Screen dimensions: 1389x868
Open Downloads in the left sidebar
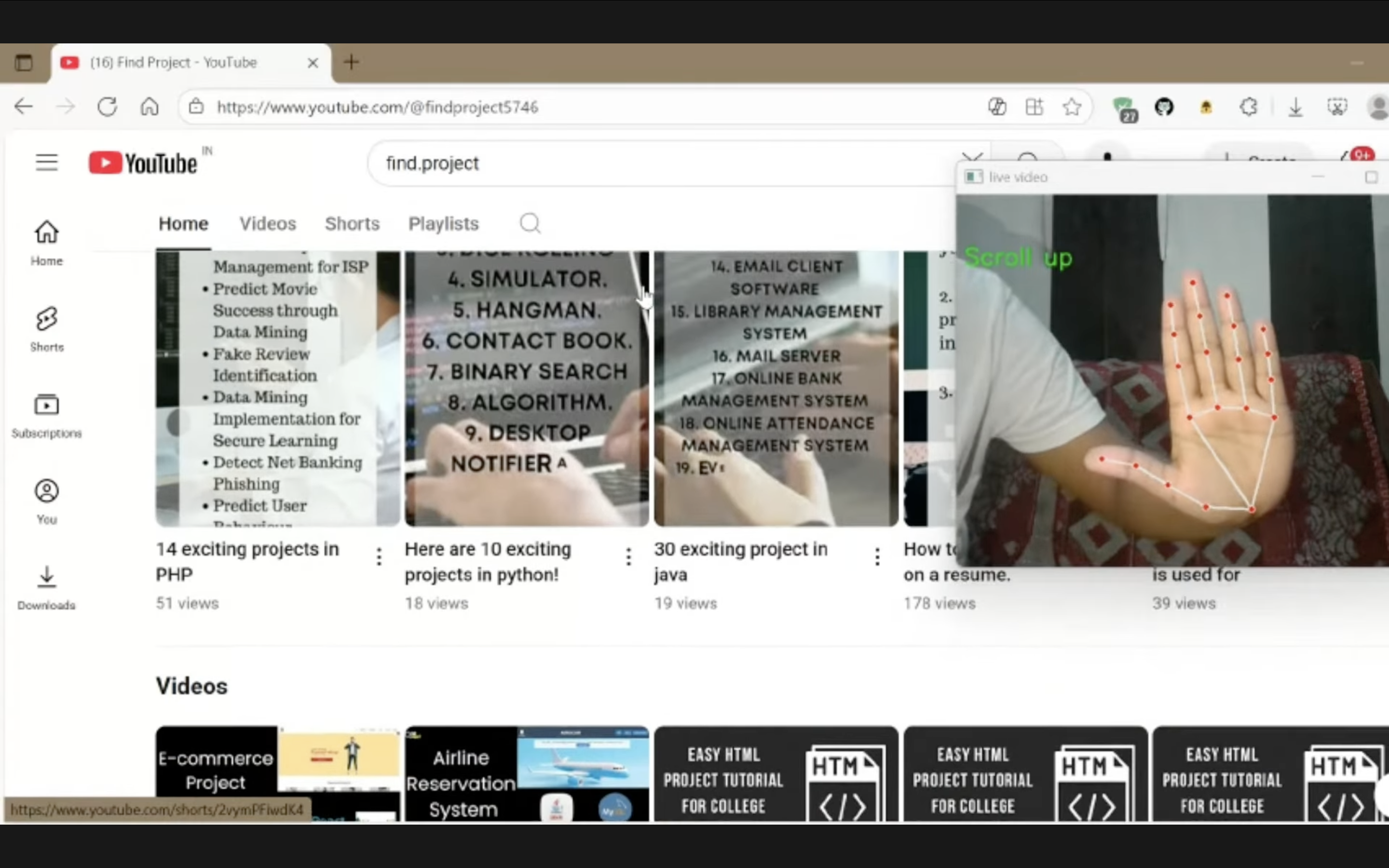[x=46, y=588]
